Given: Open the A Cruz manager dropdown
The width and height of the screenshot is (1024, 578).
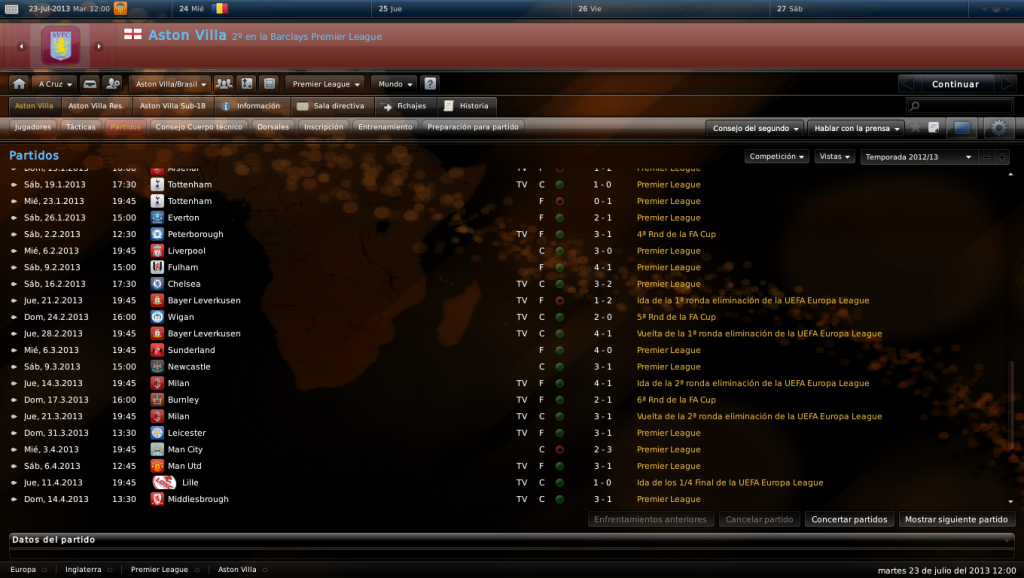Looking at the screenshot, I should coord(54,84).
